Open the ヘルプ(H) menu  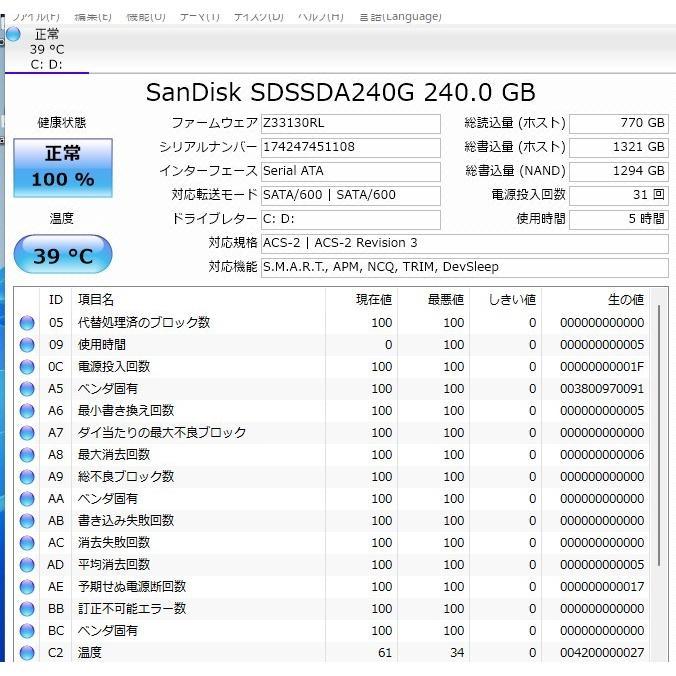point(321,17)
